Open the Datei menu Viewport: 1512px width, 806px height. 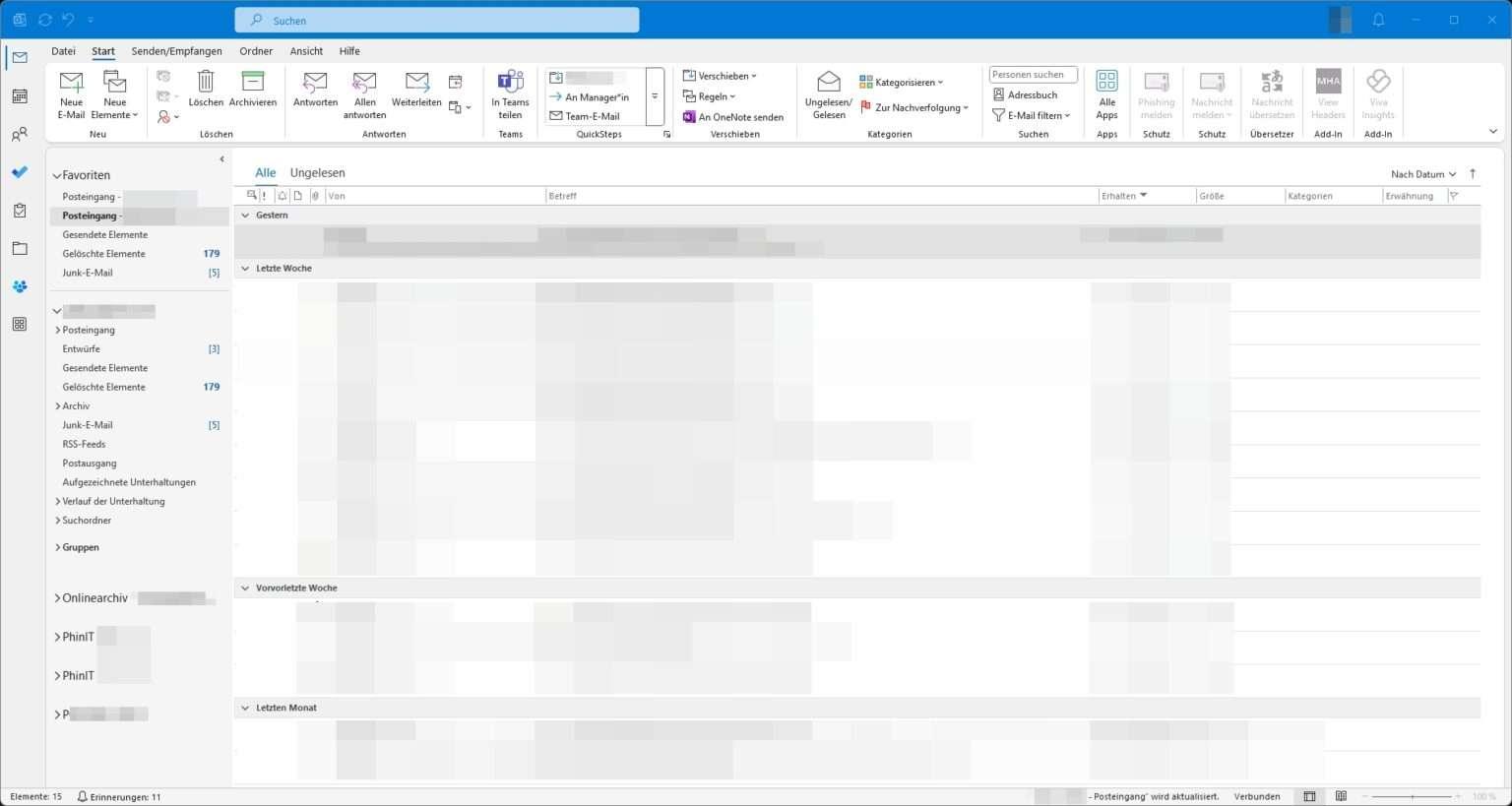tap(63, 50)
